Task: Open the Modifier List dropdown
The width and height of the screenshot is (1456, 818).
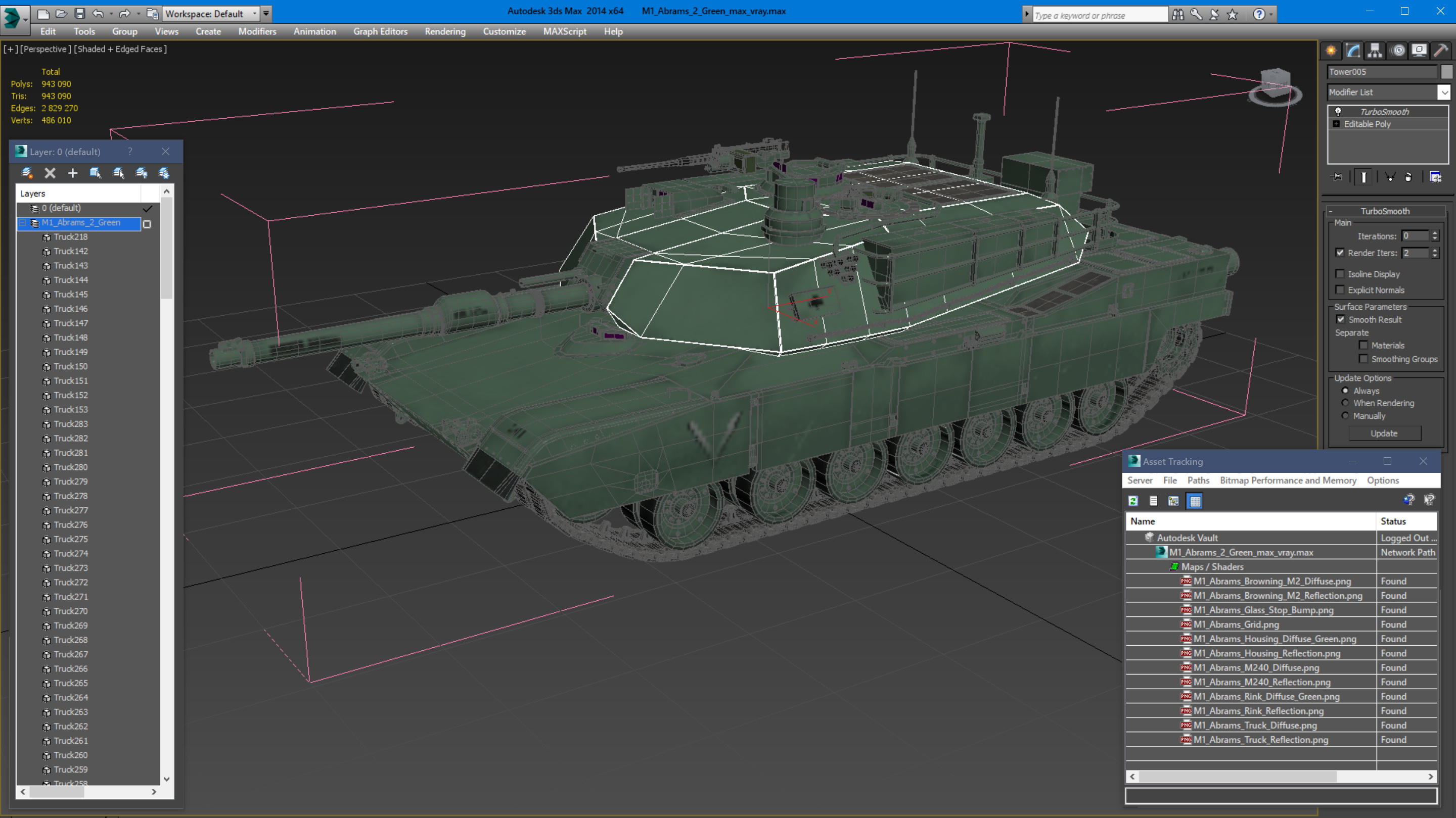Action: tap(1444, 92)
